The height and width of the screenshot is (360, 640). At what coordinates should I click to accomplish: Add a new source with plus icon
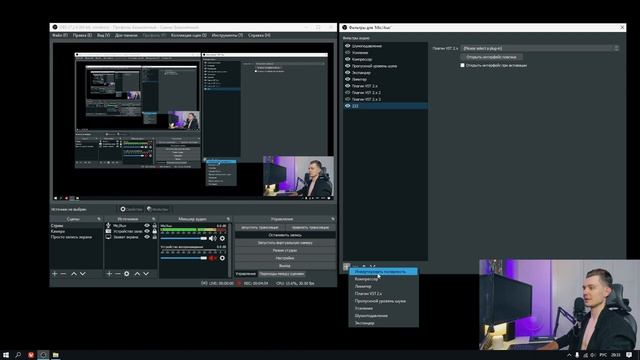[x=109, y=273]
